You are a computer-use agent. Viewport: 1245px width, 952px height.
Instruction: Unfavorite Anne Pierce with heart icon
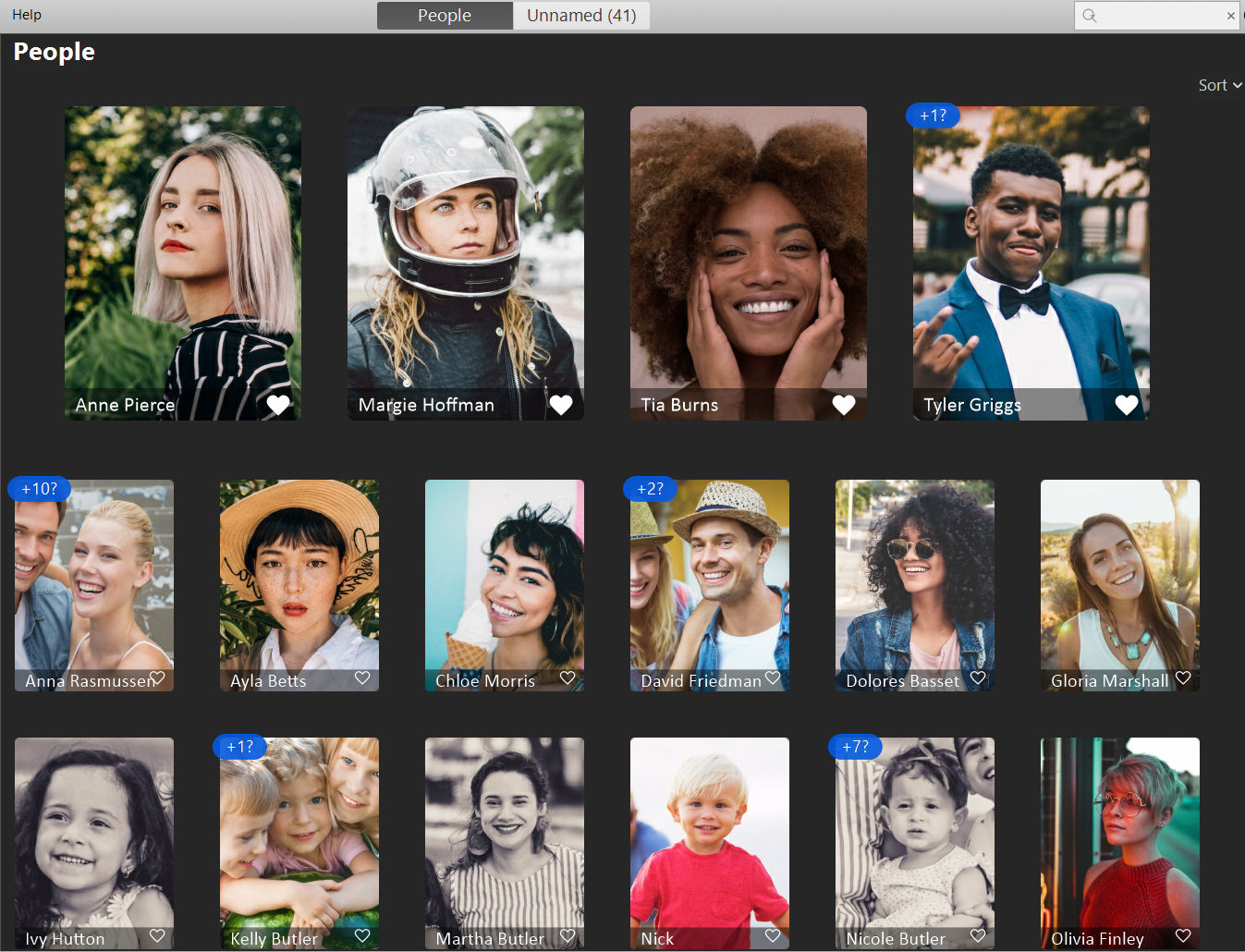point(278,405)
